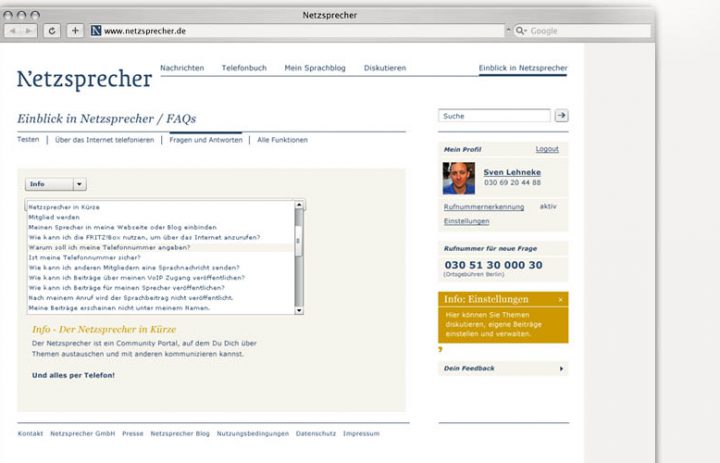
Task: Click in the Suche input field
Action: 494,116
